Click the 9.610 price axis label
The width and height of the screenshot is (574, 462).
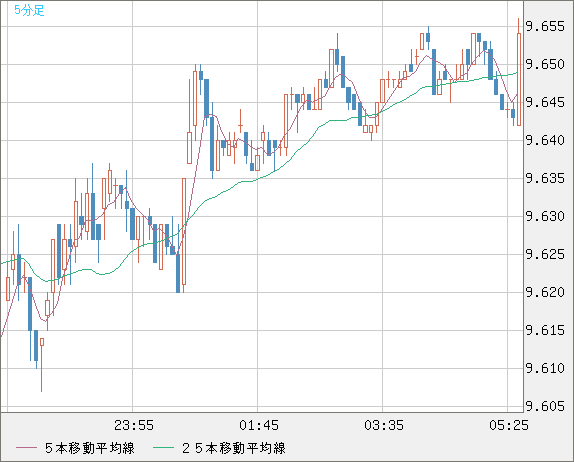point(545,368)
